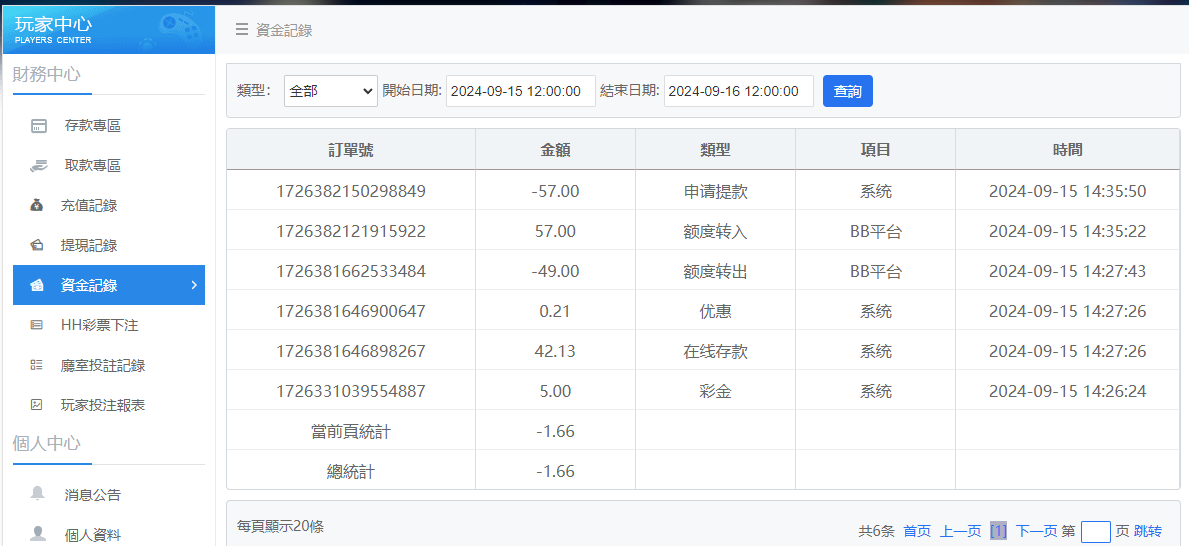The image size is (1189, 546).
Task: Select 資金記錄 in the sidebar
Action: click(x=89, y=285)
